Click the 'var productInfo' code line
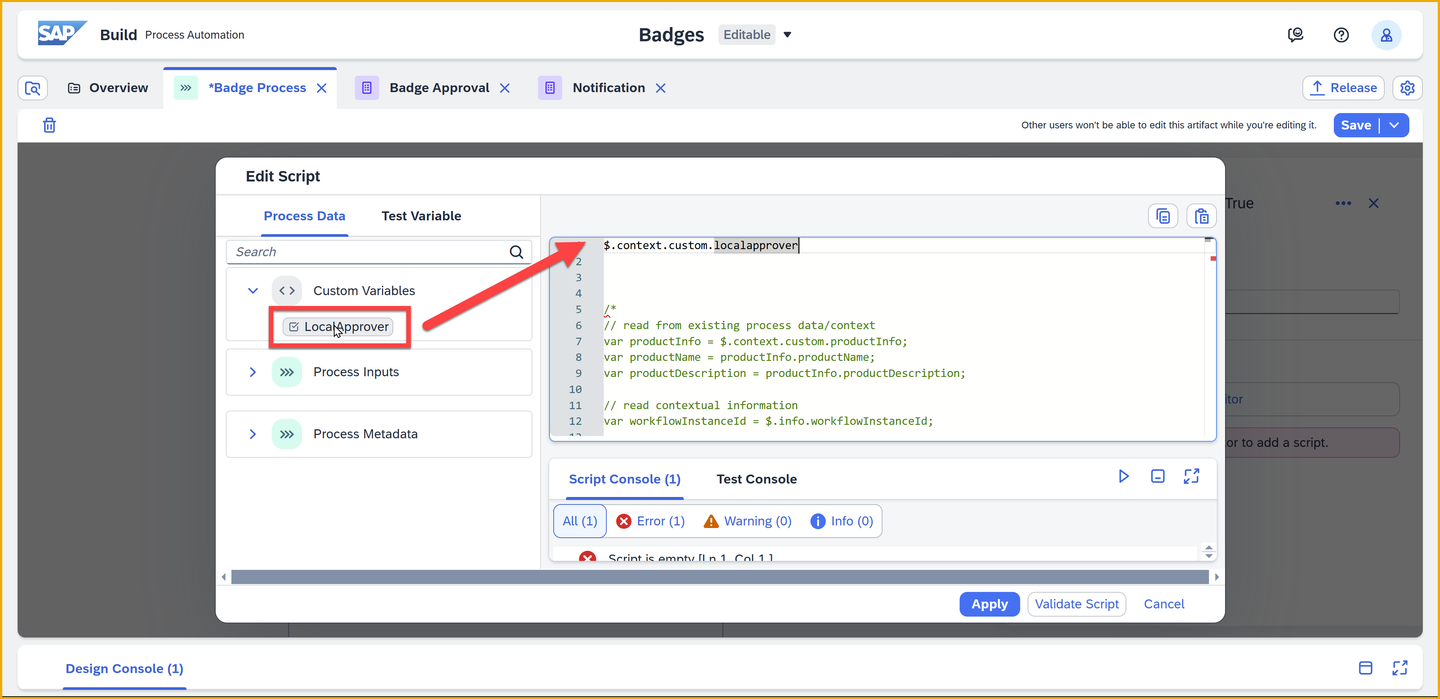 click(x=755, y=341)
